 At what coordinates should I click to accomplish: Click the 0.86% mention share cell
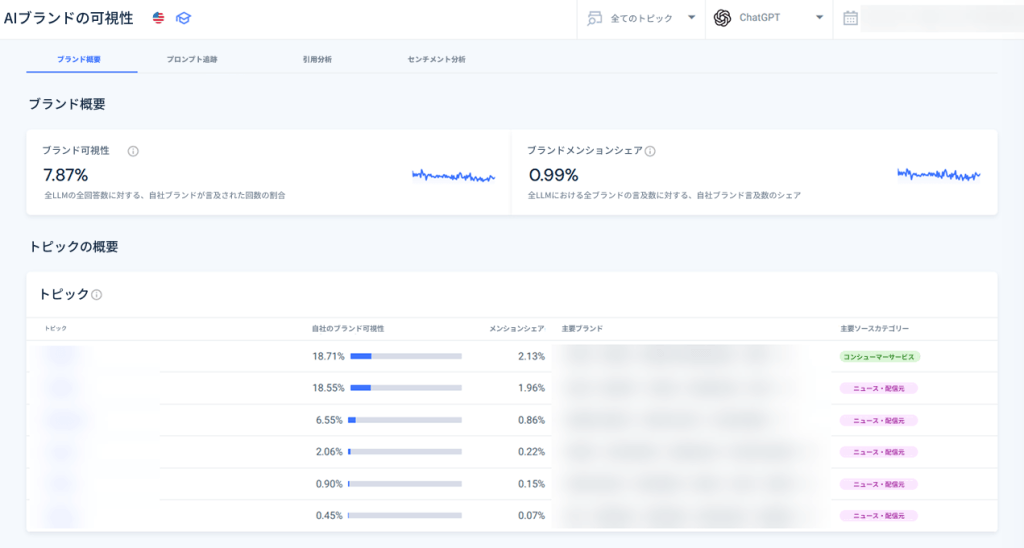531,420
